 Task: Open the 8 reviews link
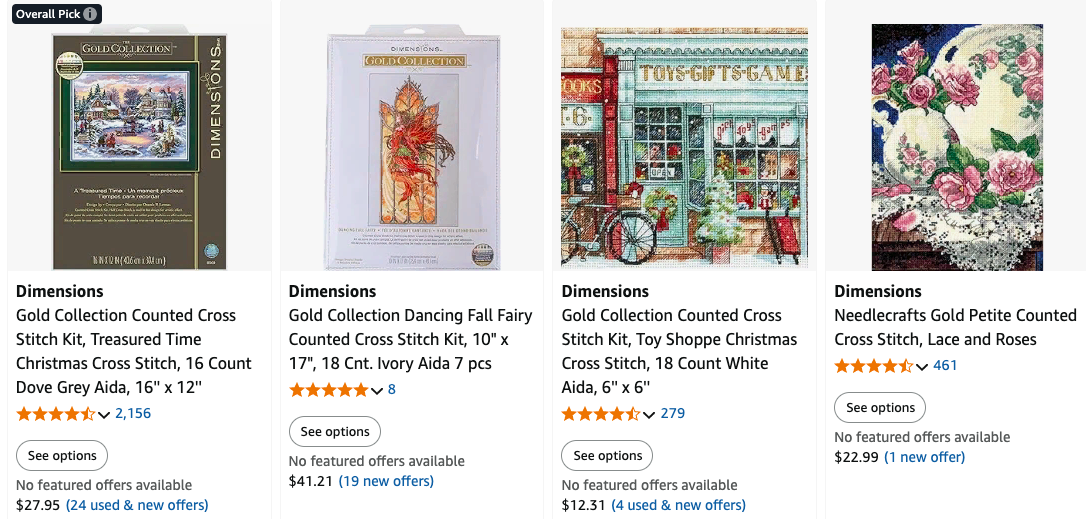[x=392, y=389]
